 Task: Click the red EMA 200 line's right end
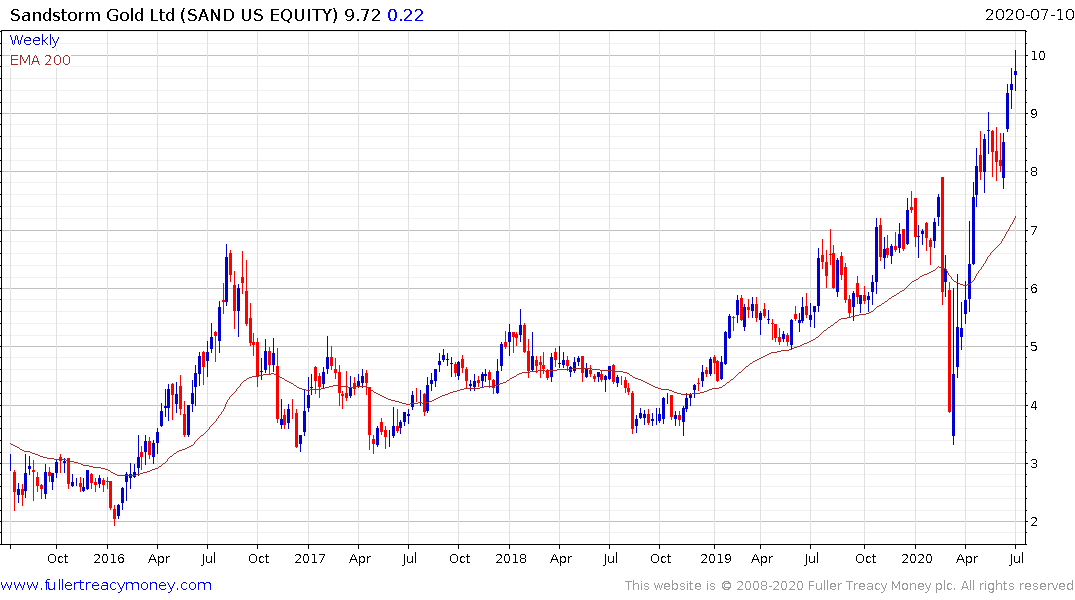pos(1015,217)
